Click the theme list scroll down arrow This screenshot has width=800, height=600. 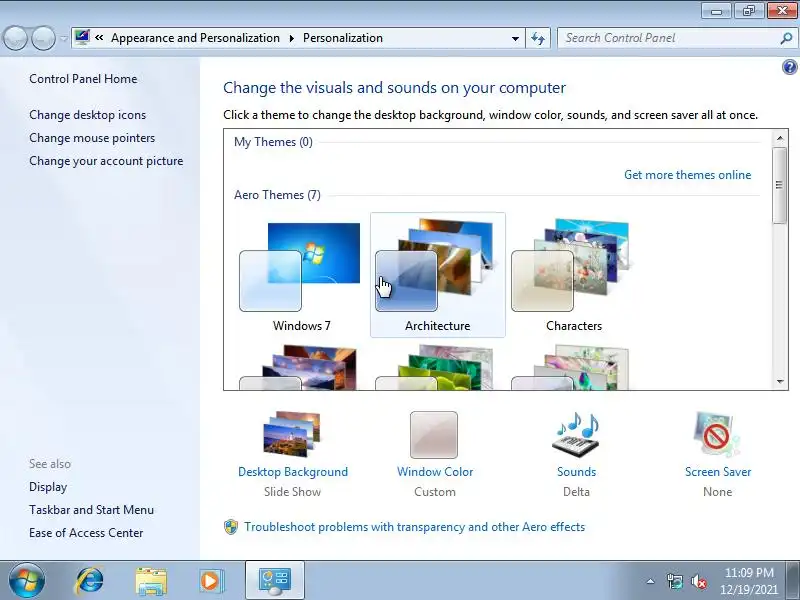click(x=780, y=382)
